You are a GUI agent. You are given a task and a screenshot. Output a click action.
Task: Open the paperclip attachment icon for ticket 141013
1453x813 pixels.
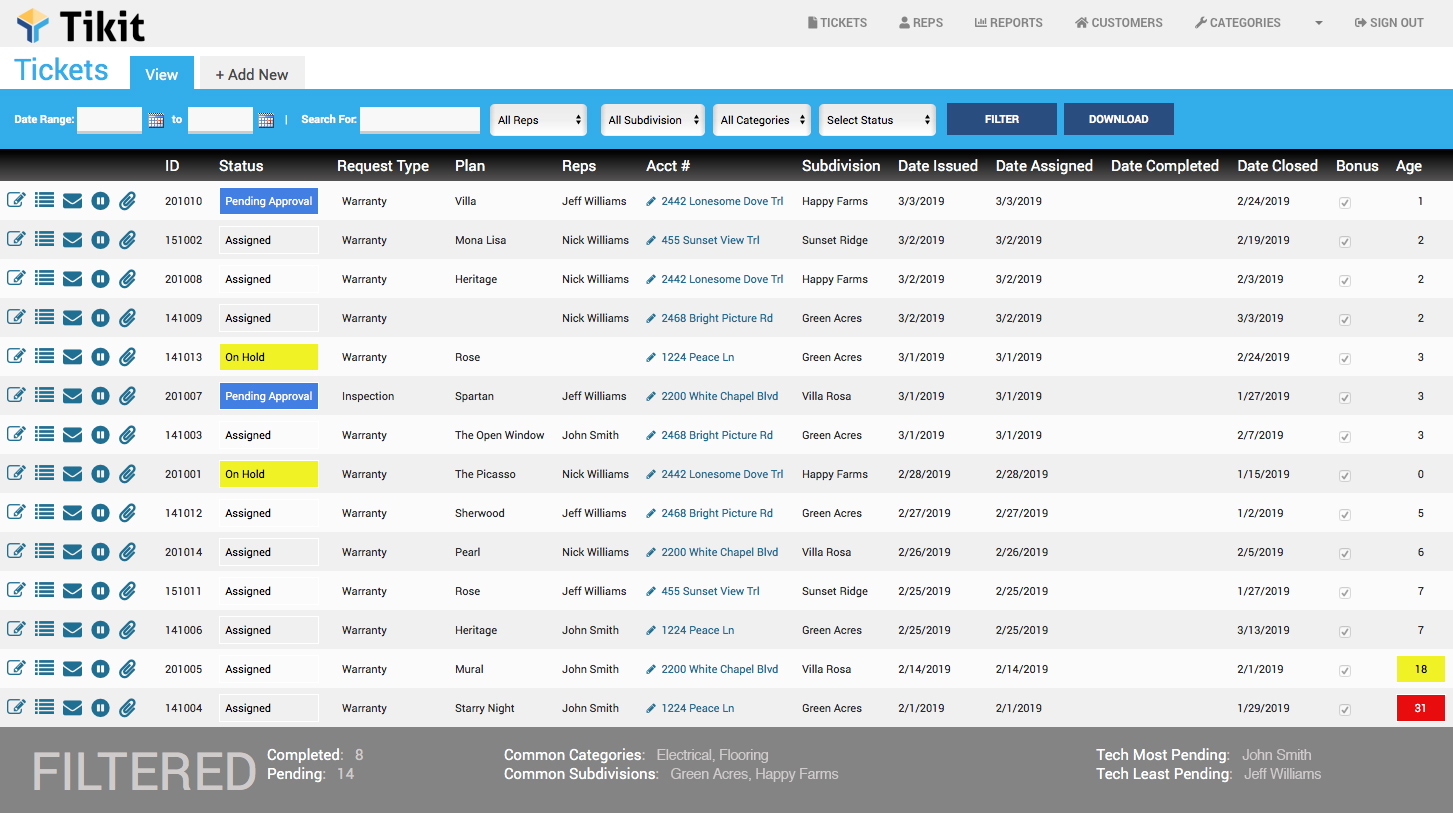click(x=127, y=357)
